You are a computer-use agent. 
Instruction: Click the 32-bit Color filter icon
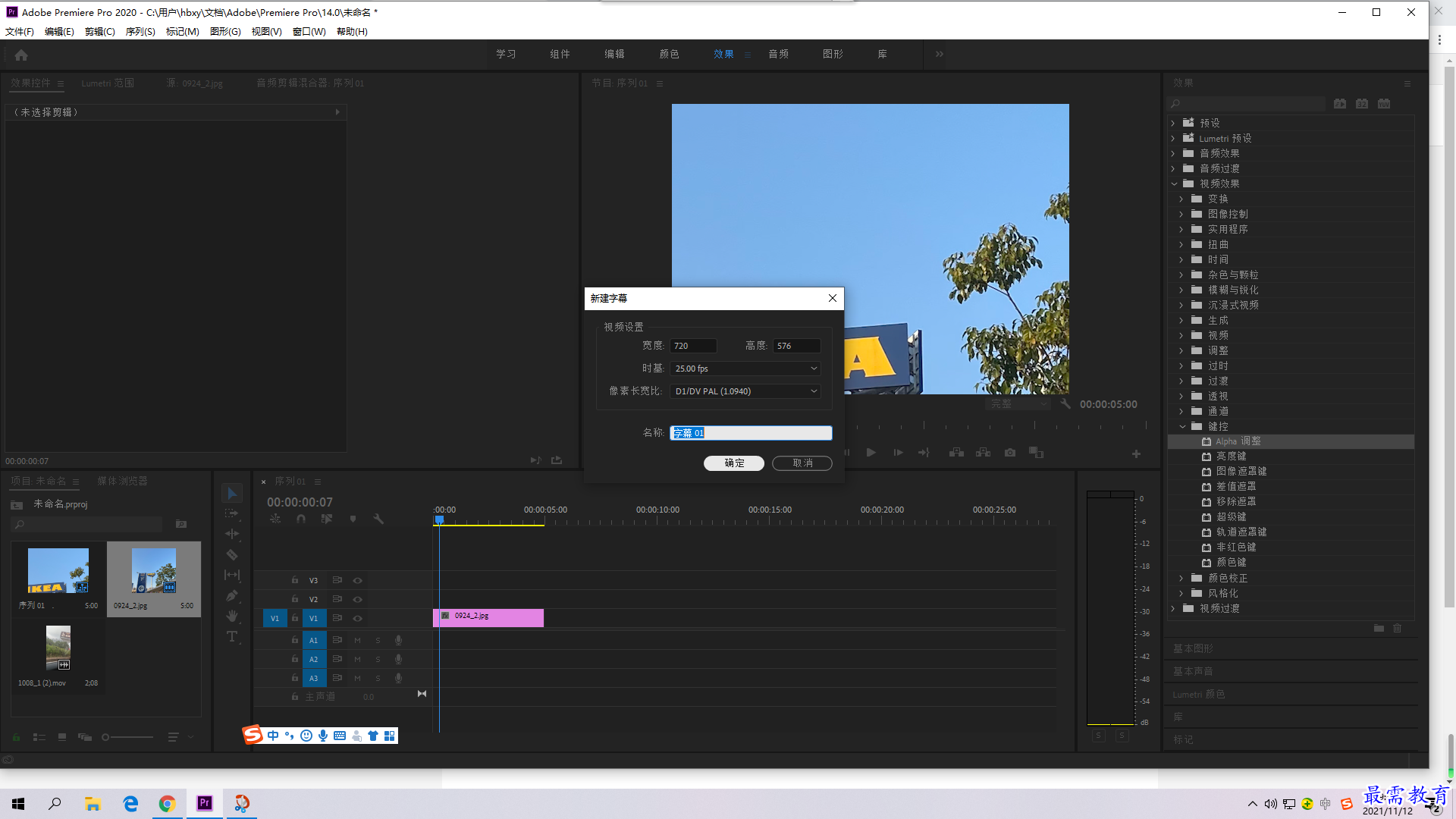tap(1362, 103)
